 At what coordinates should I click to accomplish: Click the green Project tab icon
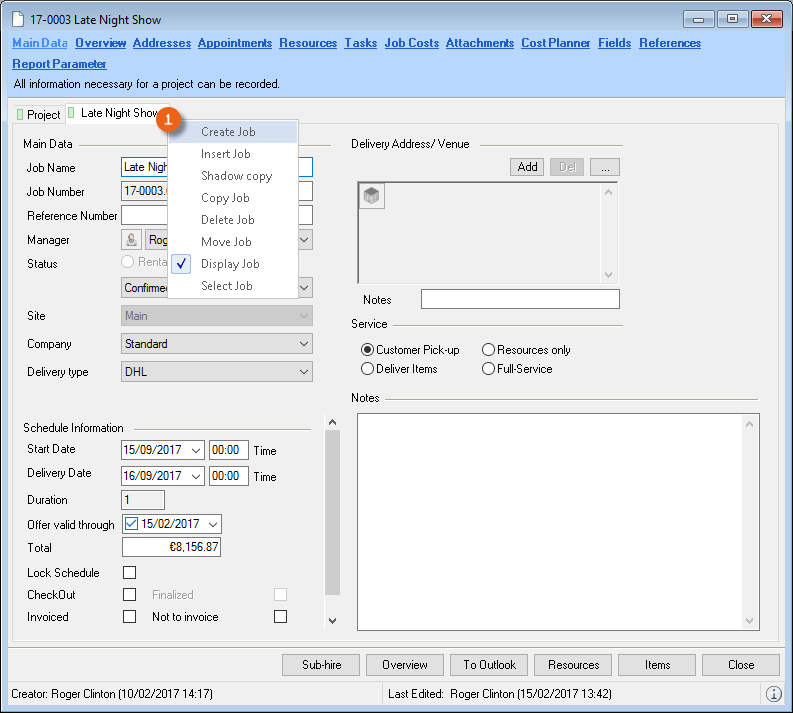pos(20,115)
